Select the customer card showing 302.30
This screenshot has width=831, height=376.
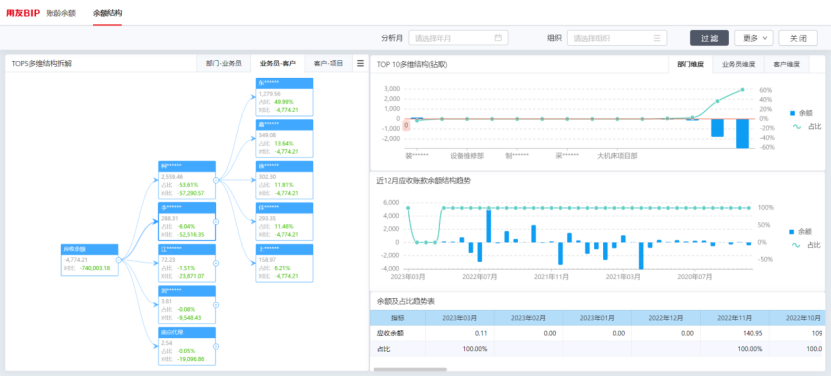284,180
